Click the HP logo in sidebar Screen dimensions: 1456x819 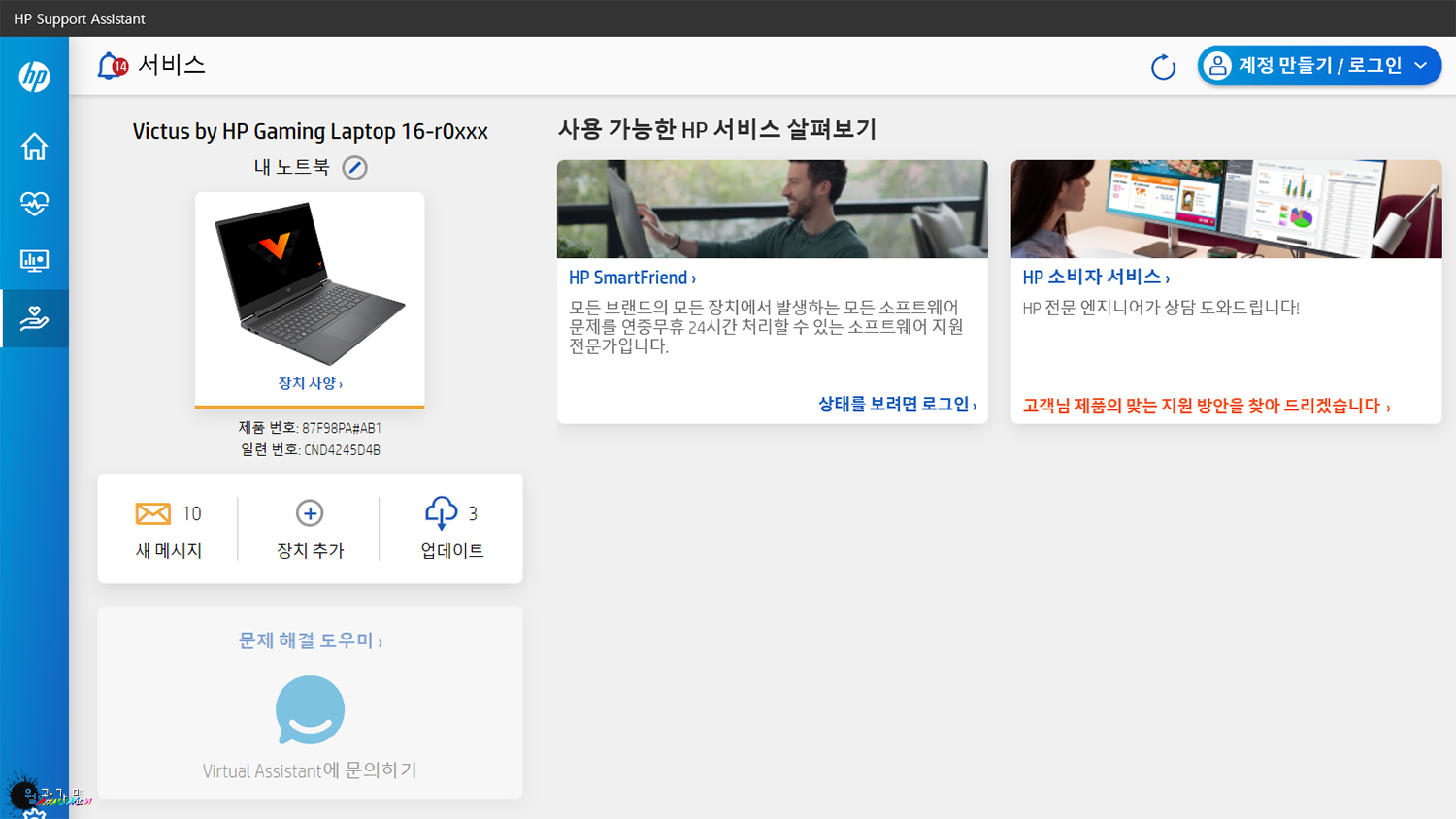[x=34, y=77]
